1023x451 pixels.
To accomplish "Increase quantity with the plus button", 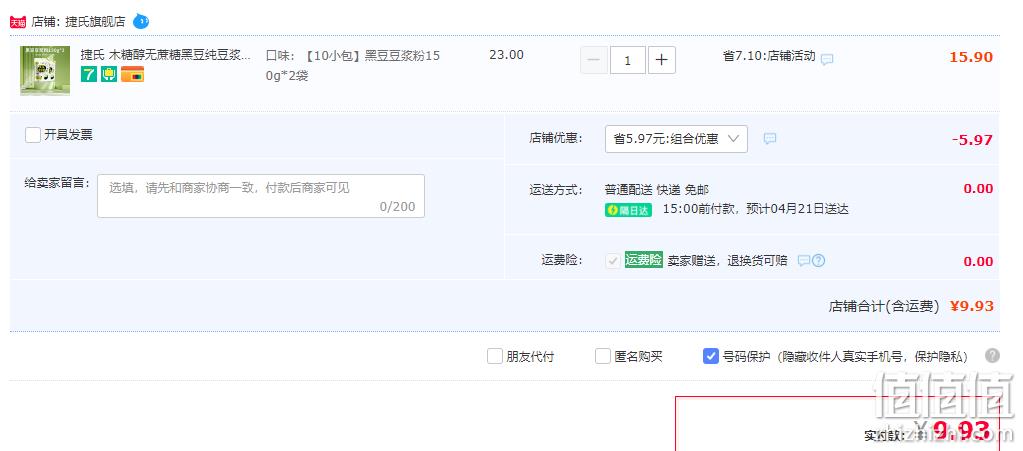I will (x=662, y=60).
